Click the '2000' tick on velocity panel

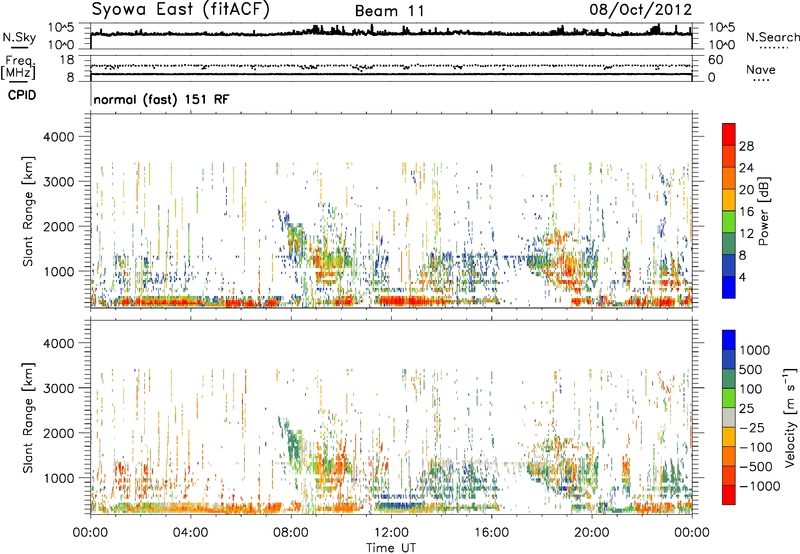[x=58, y=433]
